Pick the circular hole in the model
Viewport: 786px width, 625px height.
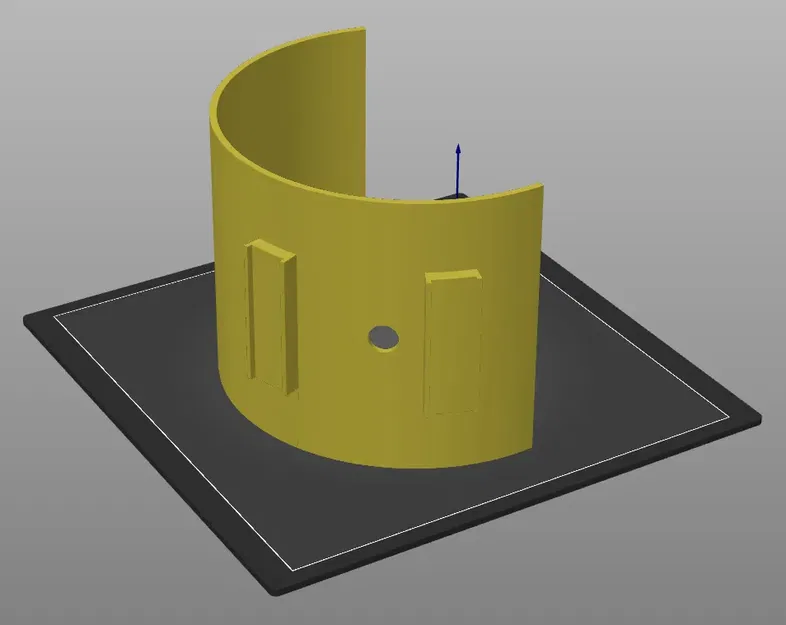pyautogui.click(x=383, y=338)
